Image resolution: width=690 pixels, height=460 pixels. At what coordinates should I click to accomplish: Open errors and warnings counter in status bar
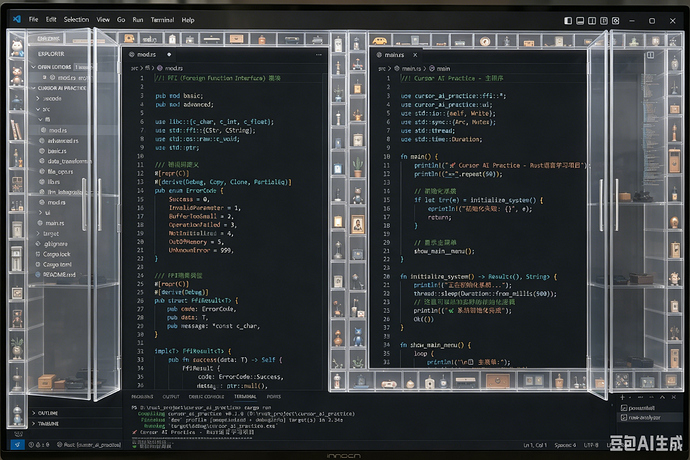[x=39, y=445]
